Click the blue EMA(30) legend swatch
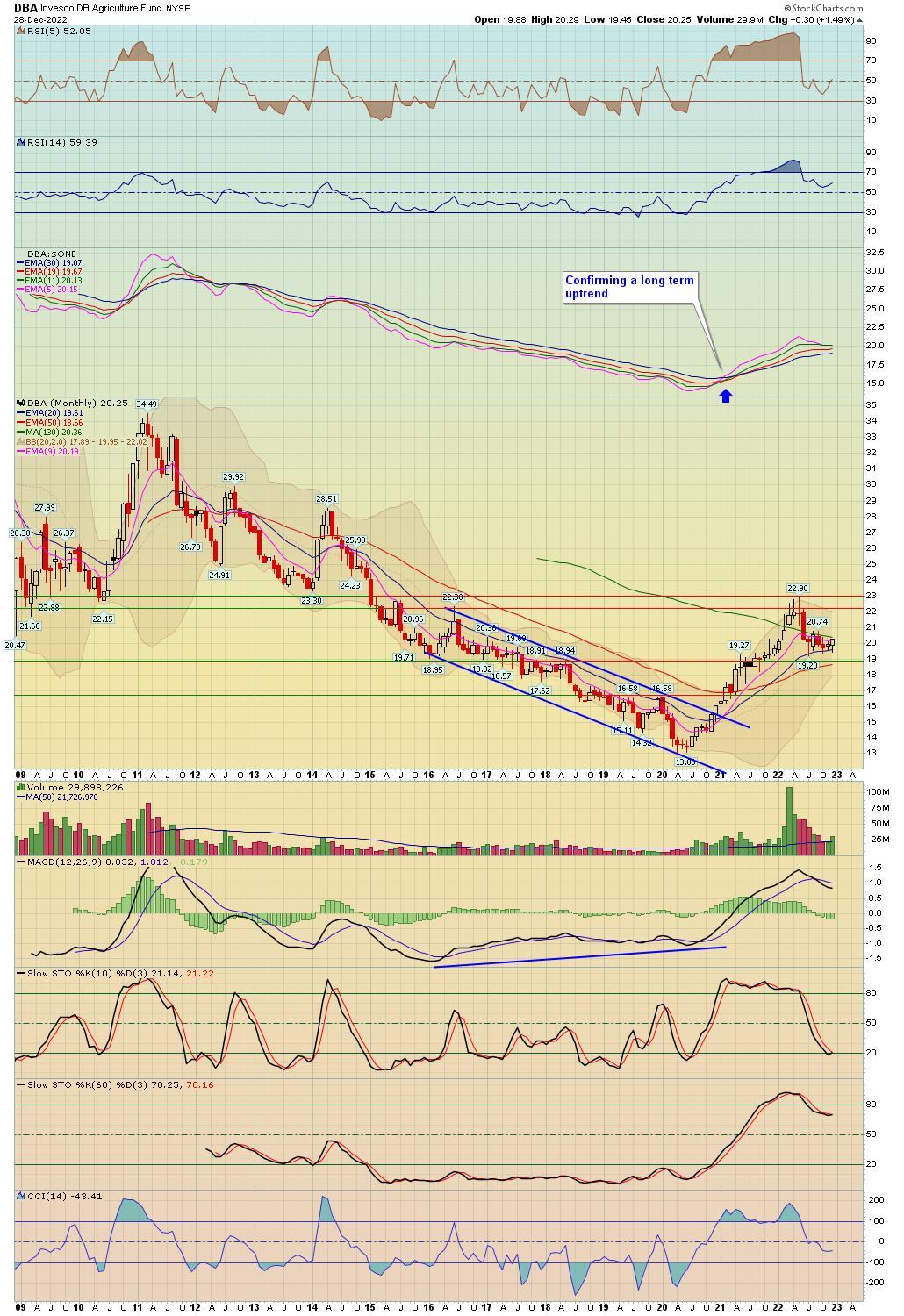The height and width of the screenshot is (1316, 904). (x=21, y=263)
